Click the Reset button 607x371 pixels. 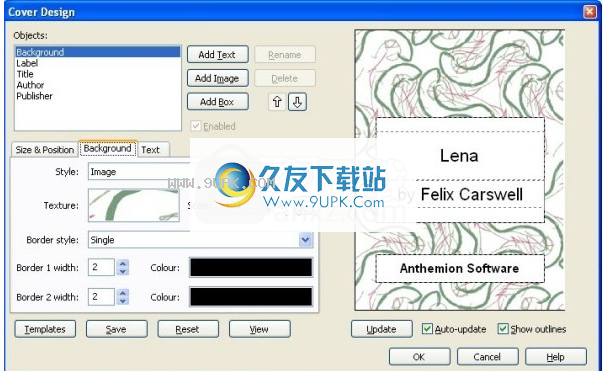[x=188, y=329]
